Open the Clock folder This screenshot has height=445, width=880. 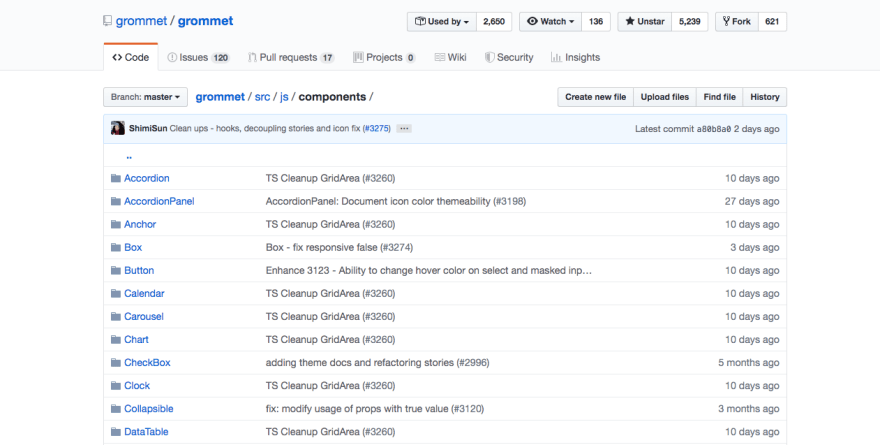click(x=137, y=385)
